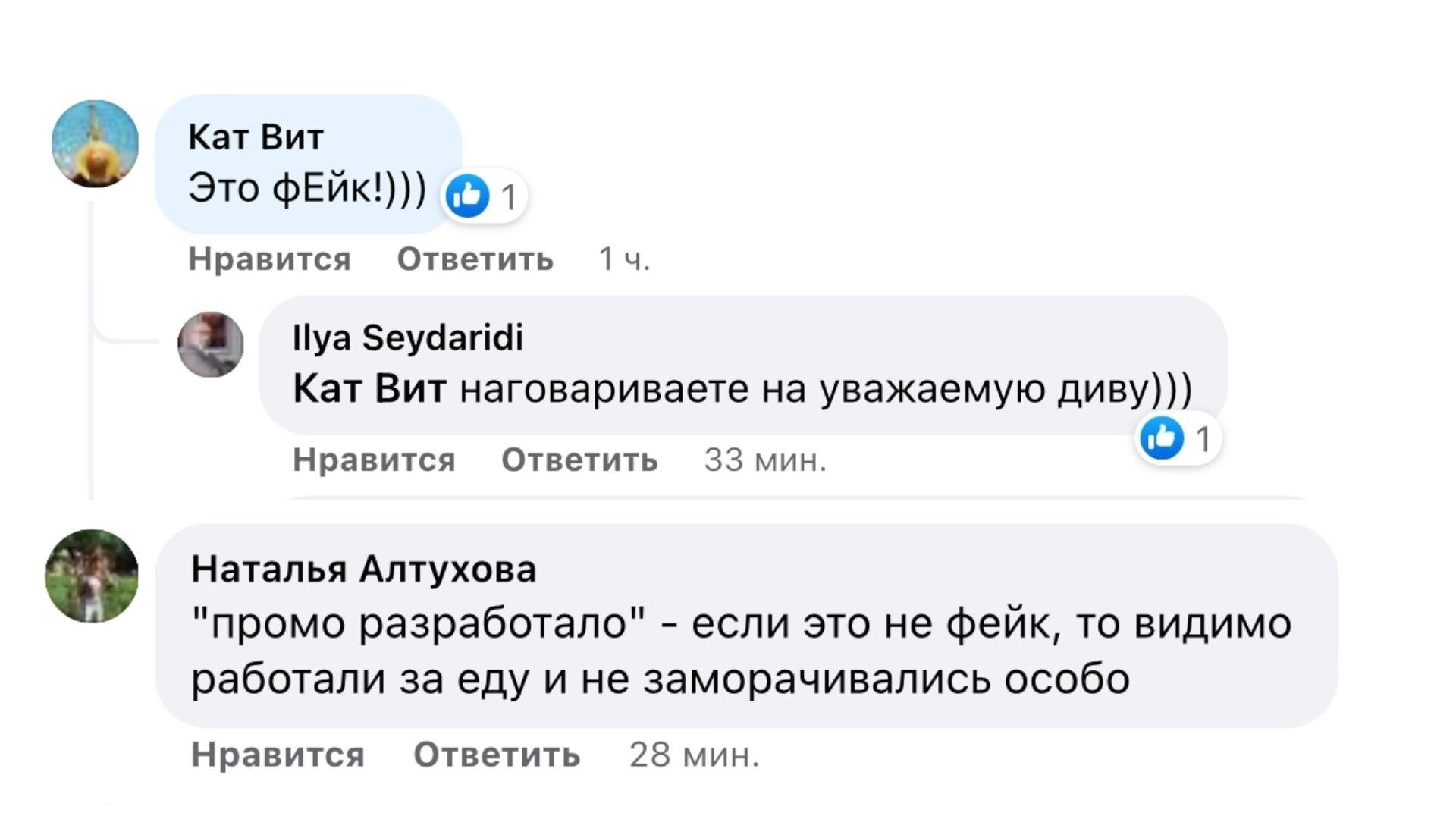Image resolution: width=1456 pixels, height=819 pixels.
Task: Click the bold Кат Вит mention in reply
Action: 369,389
